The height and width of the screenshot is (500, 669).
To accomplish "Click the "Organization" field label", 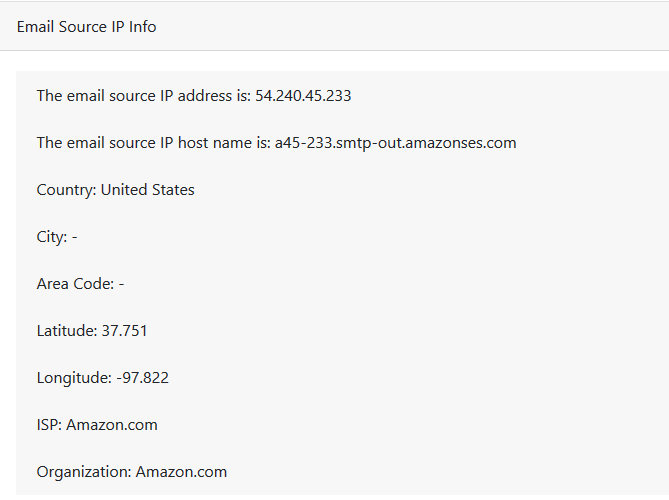I will pos(84,472).
